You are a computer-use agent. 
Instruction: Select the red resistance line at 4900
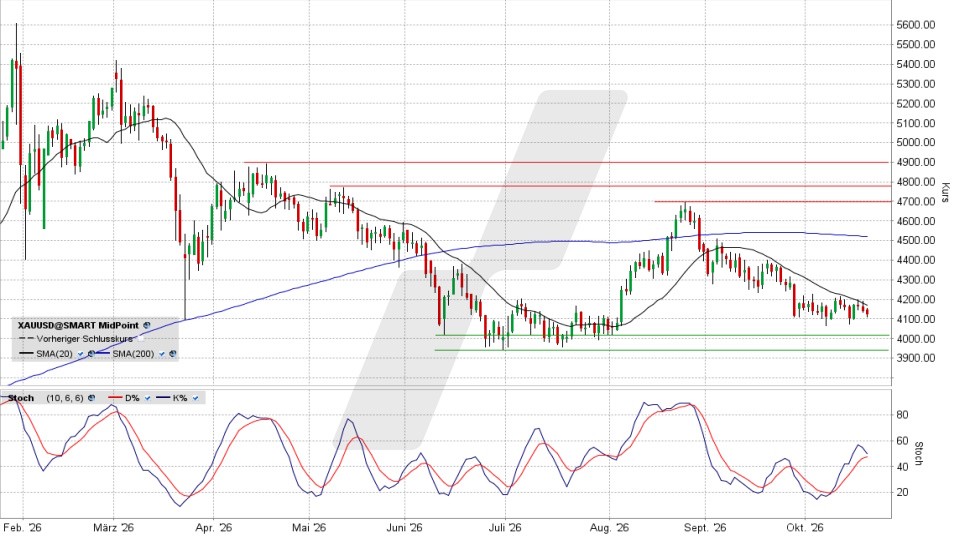pos(566,162)
